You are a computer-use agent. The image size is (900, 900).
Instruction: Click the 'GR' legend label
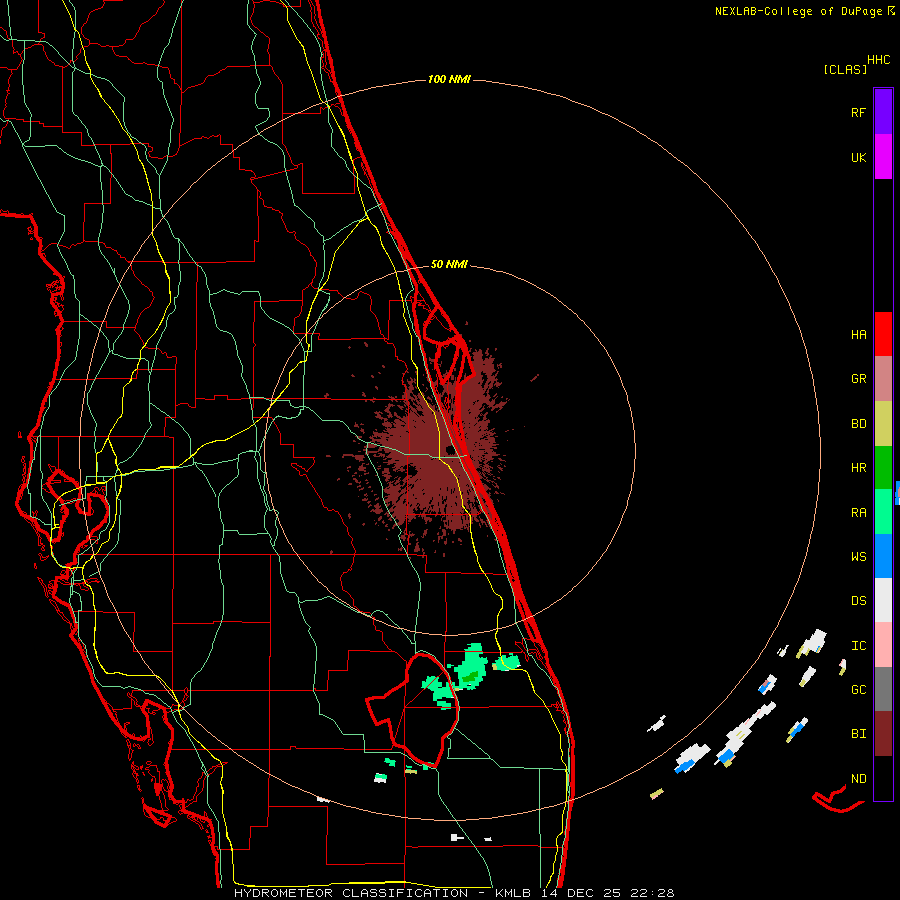[x=858, y=379]
